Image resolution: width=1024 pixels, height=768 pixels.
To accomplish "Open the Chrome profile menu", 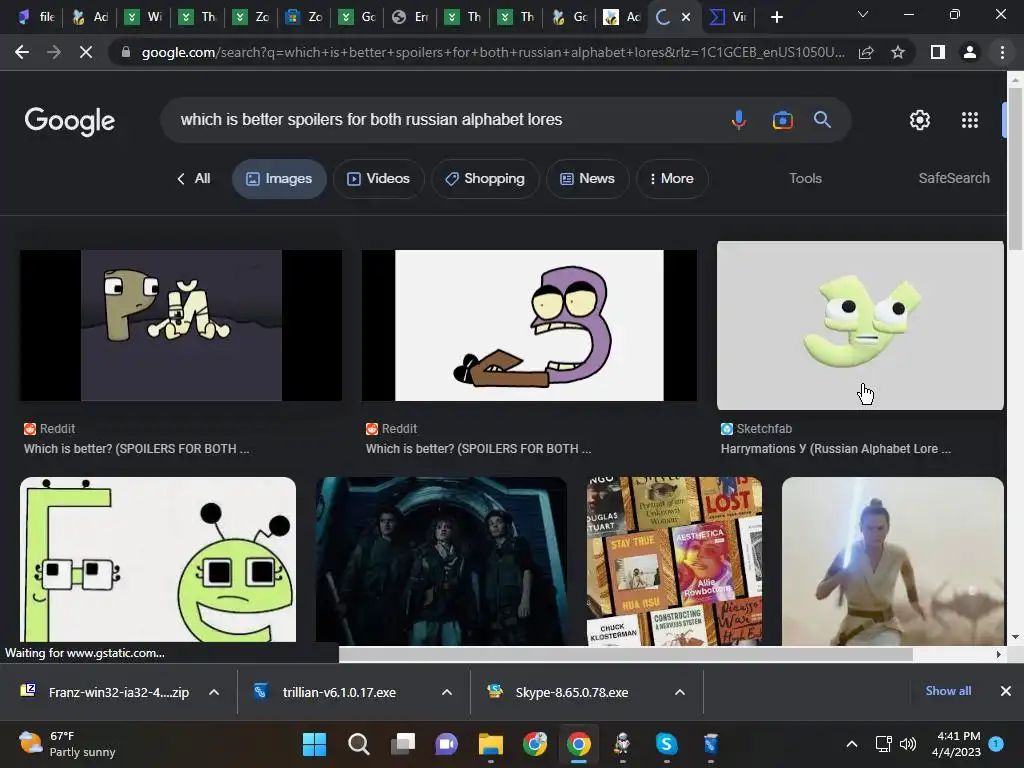I will click(970, 52).
